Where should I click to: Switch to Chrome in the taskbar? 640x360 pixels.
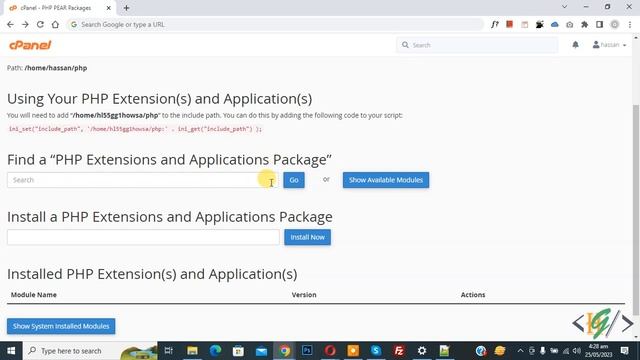[x=284, y=351]
